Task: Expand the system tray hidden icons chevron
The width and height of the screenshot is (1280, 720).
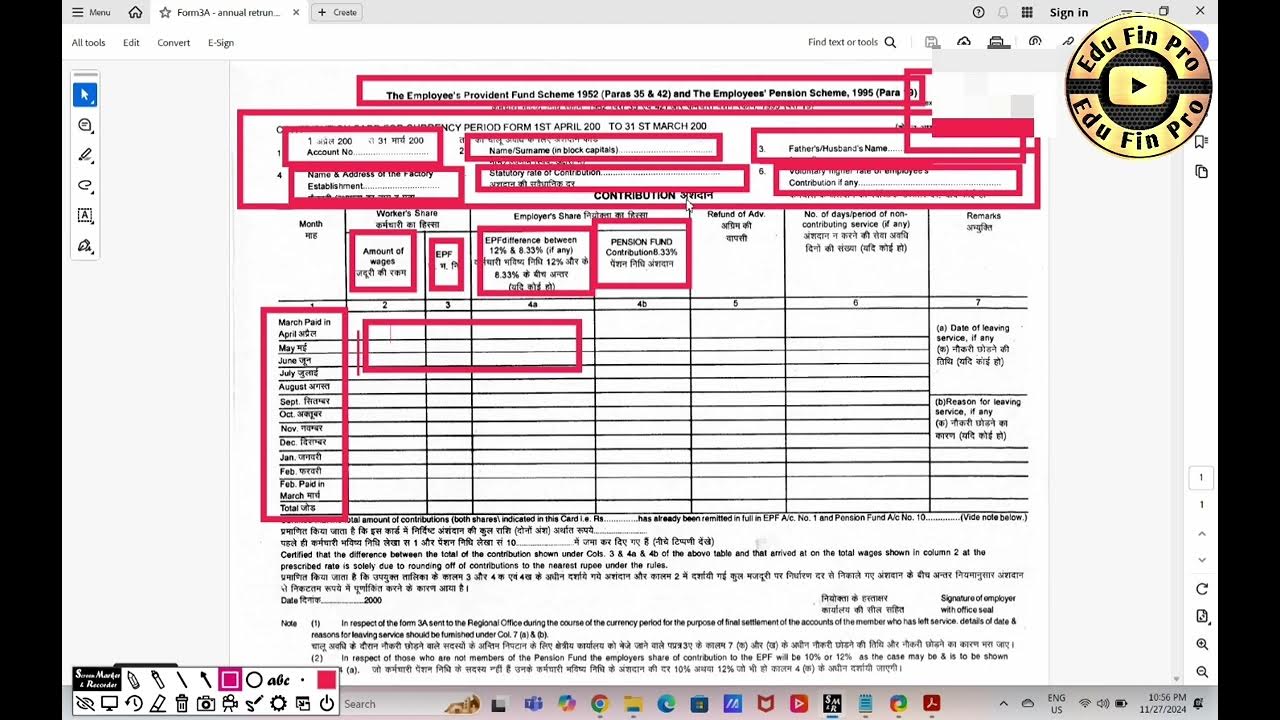Action: pos(1005,704)
